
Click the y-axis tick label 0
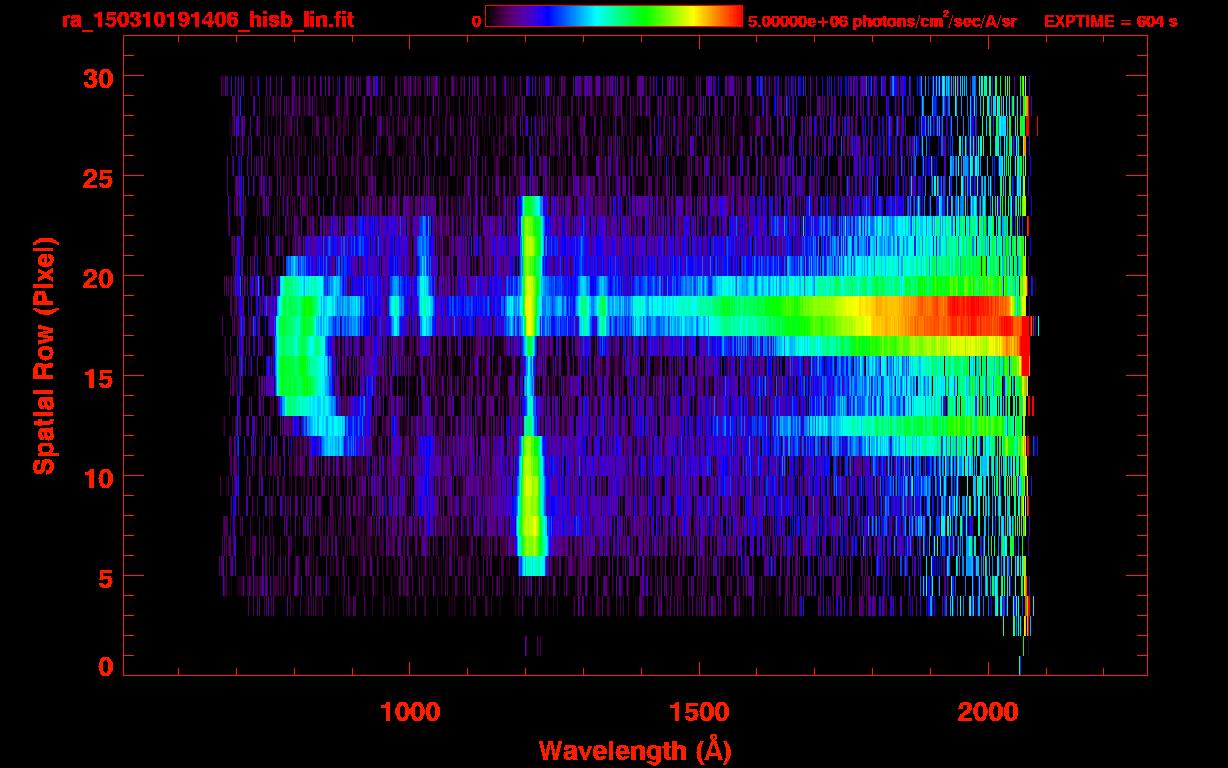pyautogui.click(x=104, y=666)
